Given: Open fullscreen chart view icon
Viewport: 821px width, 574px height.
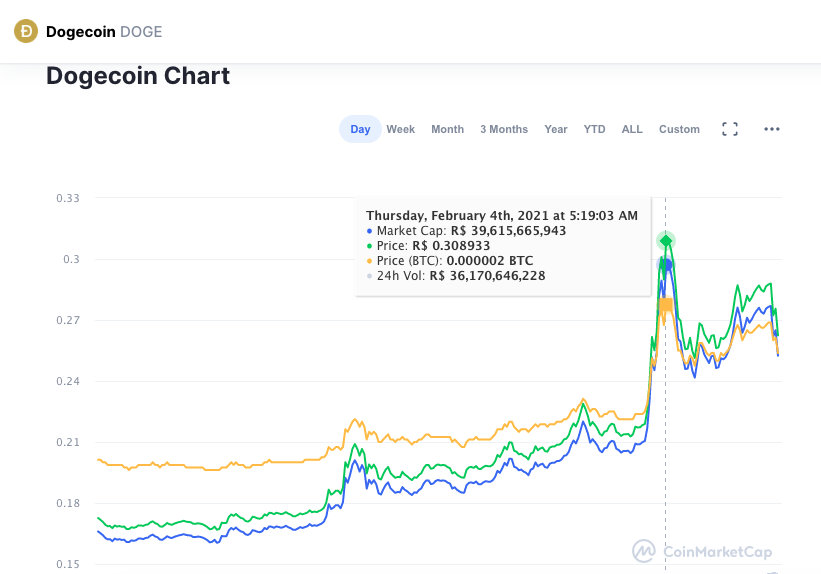Looking at the screenshot, I should pyautogui.click(x=730, y=129).
